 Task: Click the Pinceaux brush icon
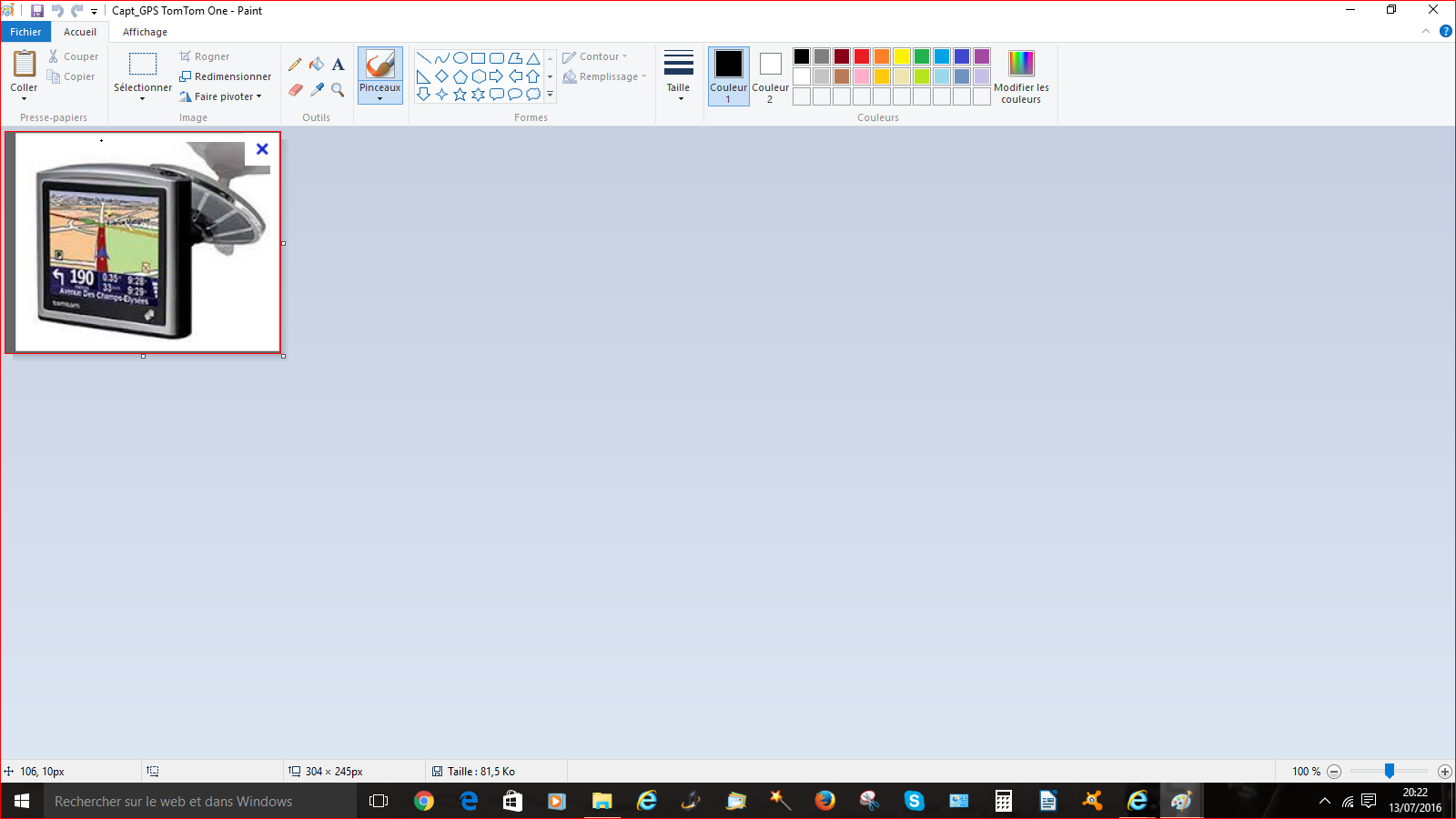(380, 65)
